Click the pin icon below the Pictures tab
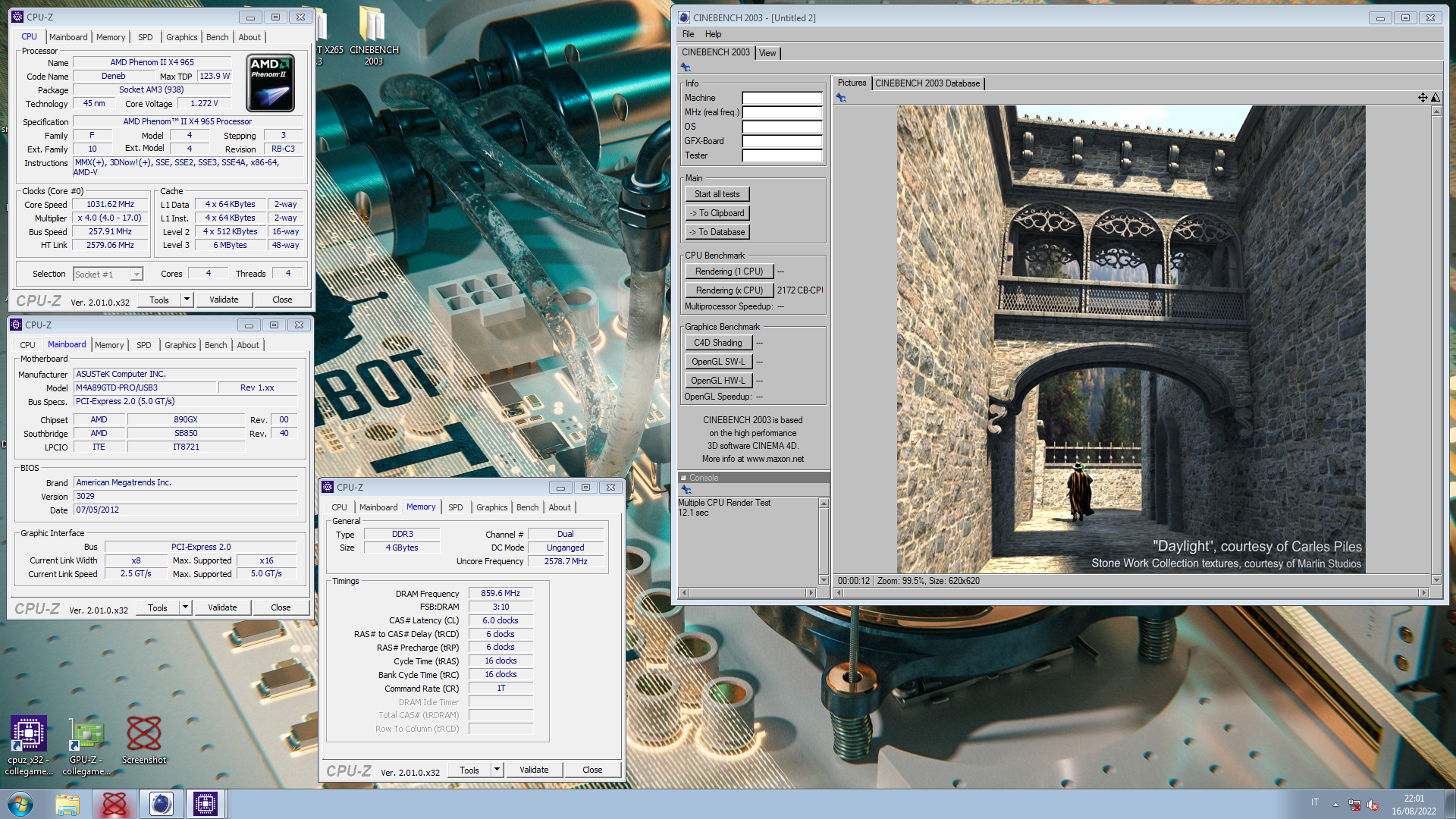This screenshot has width=1456, height=819. [x=841, y=98]
